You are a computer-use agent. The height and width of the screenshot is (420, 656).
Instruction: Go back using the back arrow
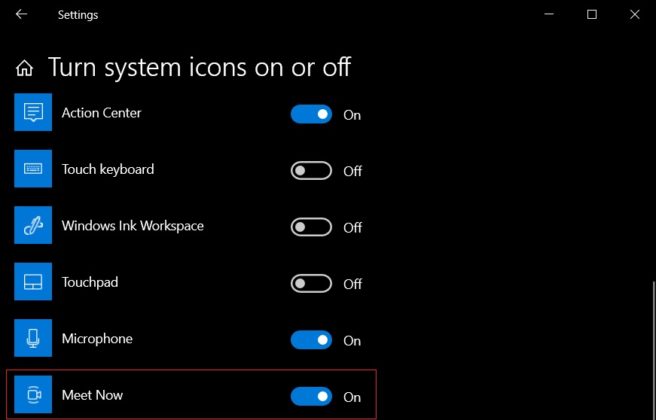pyautogui.click(x=22, y=15)
